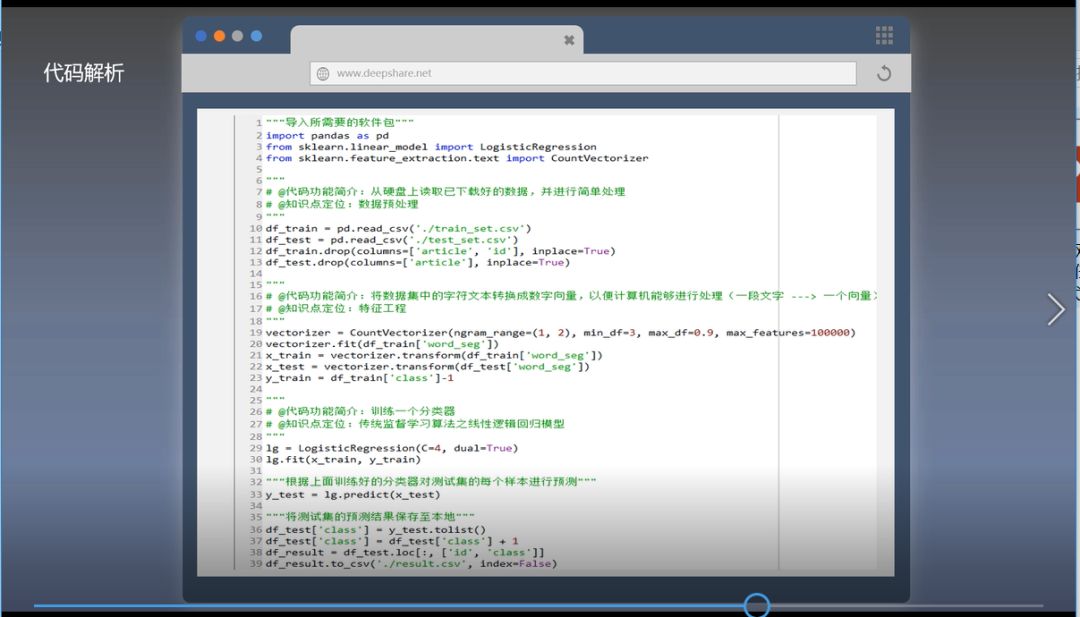The image size is (1080, 617).
Task: Close the browser tab with the X icon
Action: tap(569, 40)
